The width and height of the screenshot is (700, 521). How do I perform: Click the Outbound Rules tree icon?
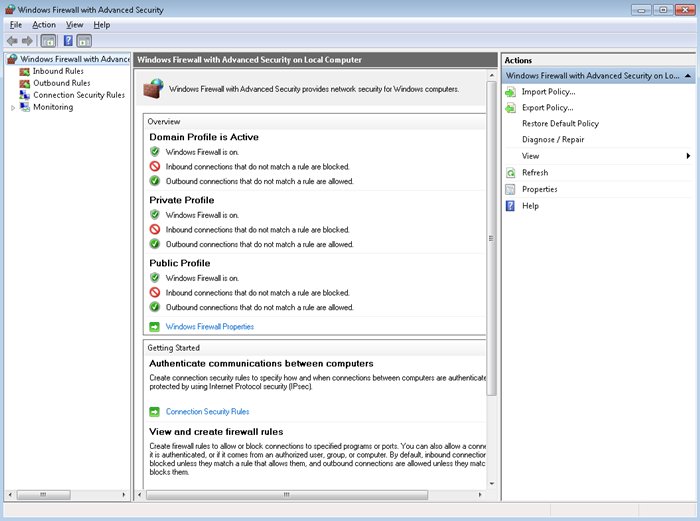pos(25,83)
